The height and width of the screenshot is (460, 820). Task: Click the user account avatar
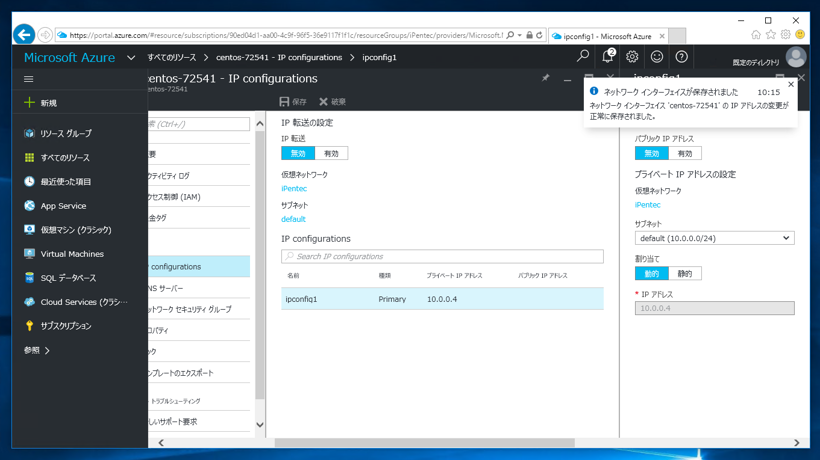(x=796, y=58)
